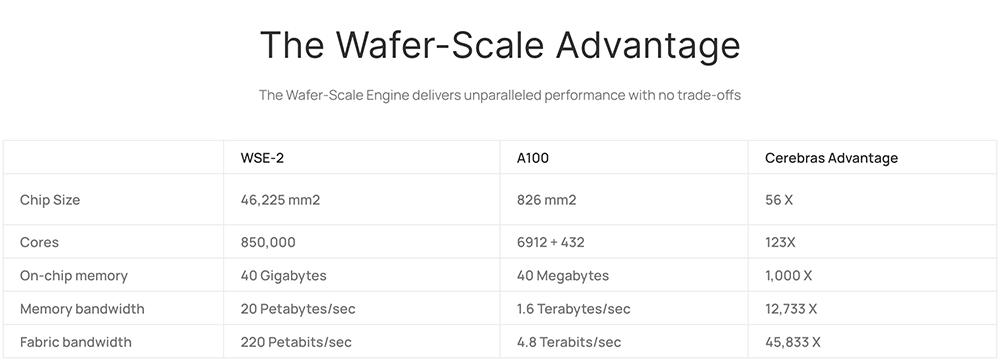Click the 850,000 cores value
Screen dimensions: 1000x361
pos(268,242)
